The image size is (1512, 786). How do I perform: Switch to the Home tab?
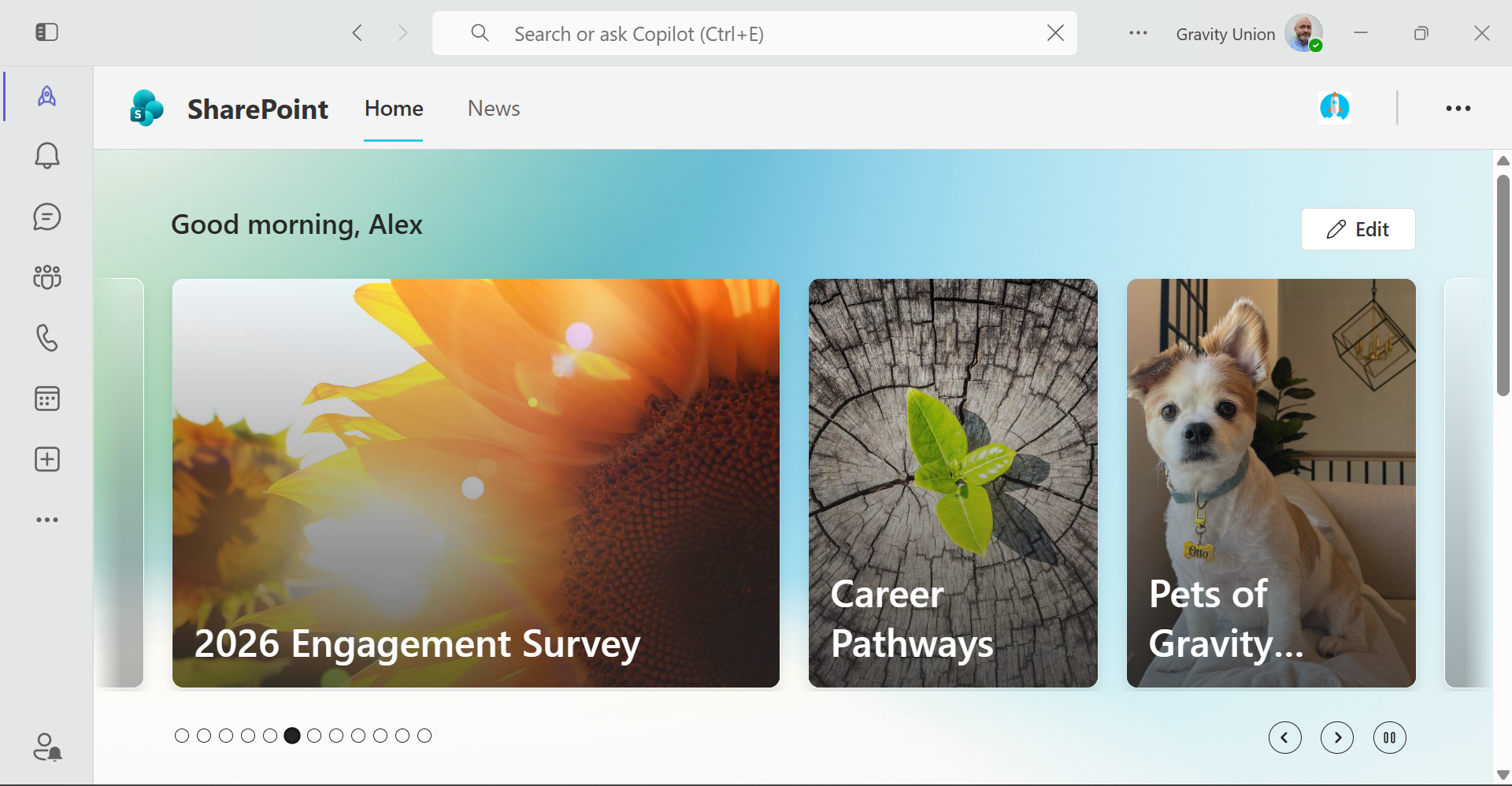(x=394, y=109)
